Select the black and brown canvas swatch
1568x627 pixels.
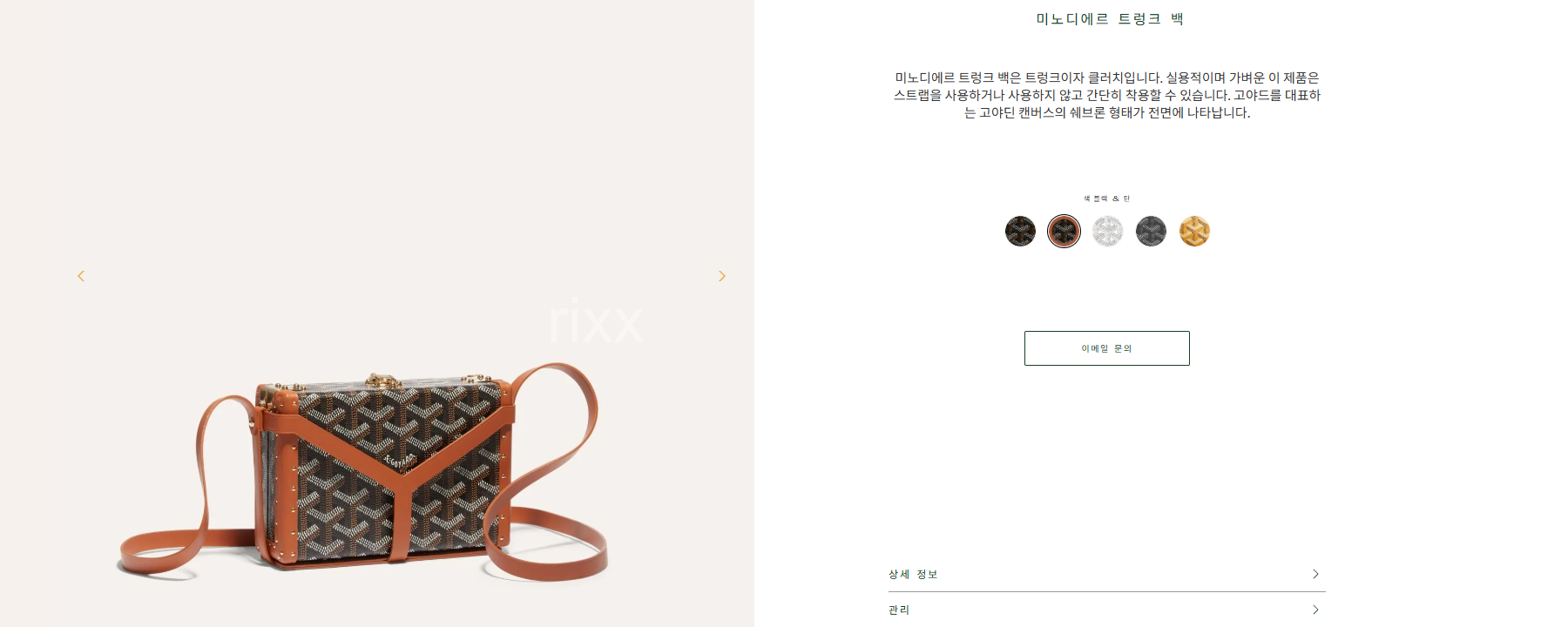click(x=1020, y=232)
